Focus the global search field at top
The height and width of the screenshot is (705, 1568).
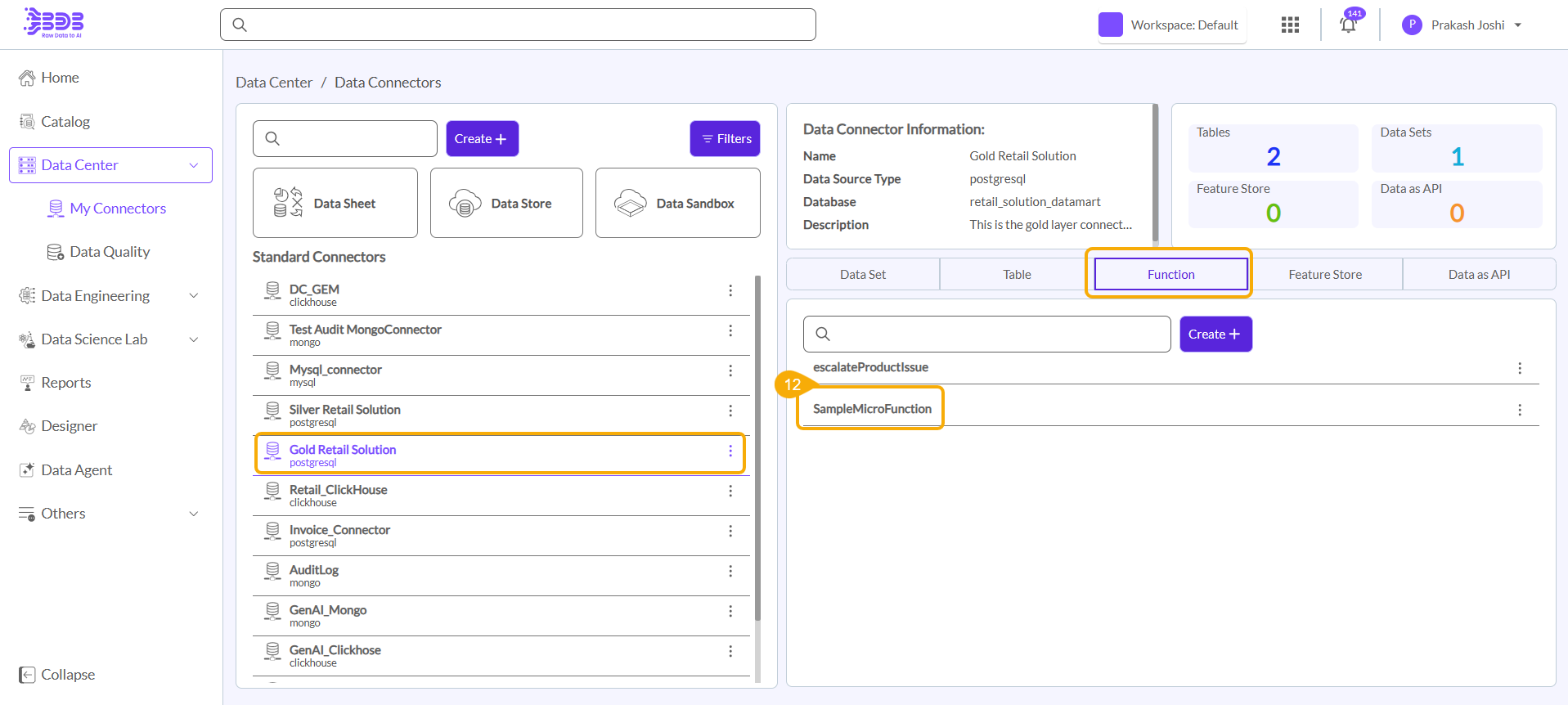518,25
